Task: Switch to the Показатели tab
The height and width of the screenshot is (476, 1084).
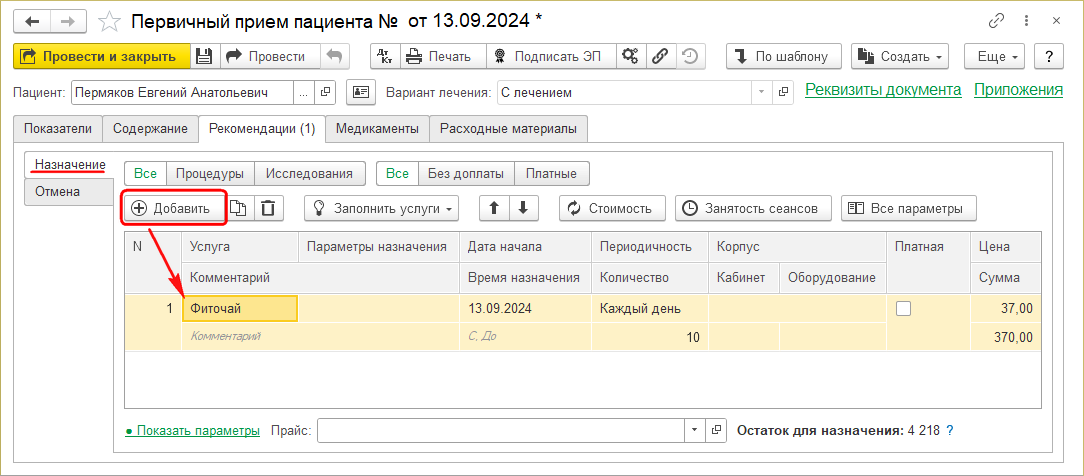Action: point(58,128)
